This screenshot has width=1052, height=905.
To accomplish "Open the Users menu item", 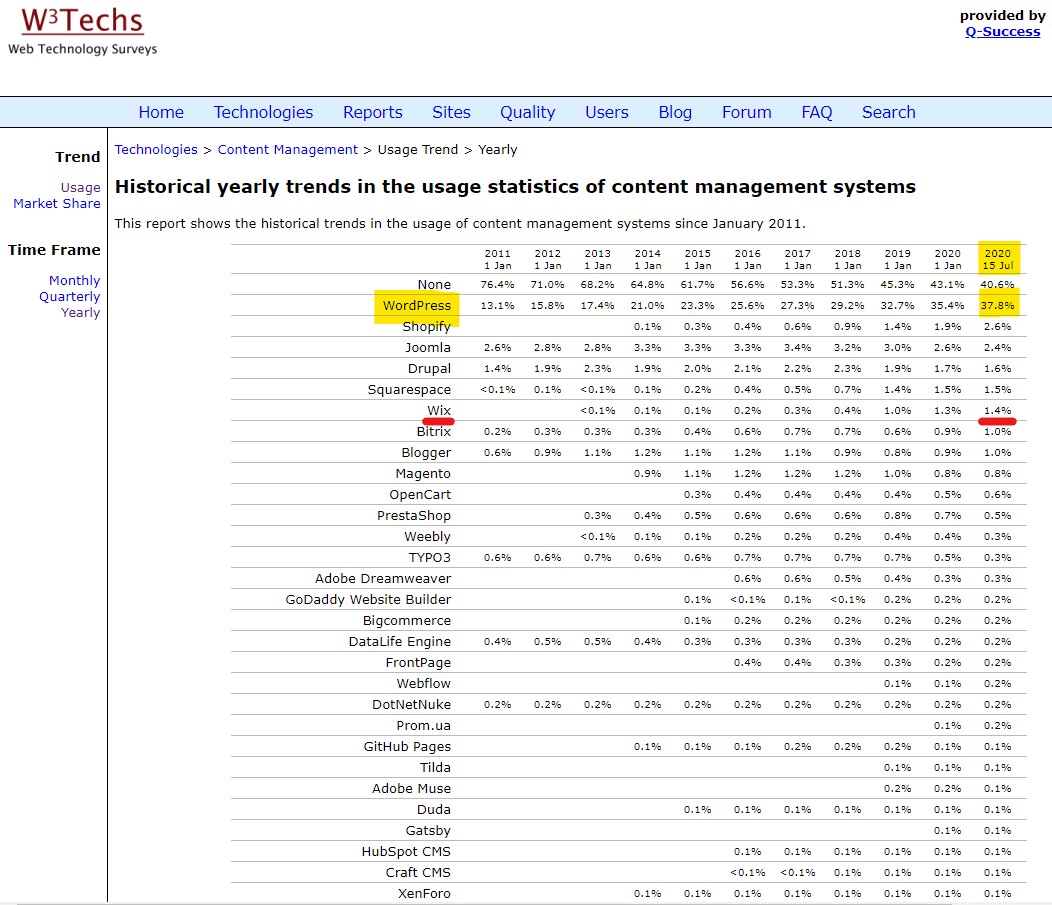I will click(x=607, y=112).
